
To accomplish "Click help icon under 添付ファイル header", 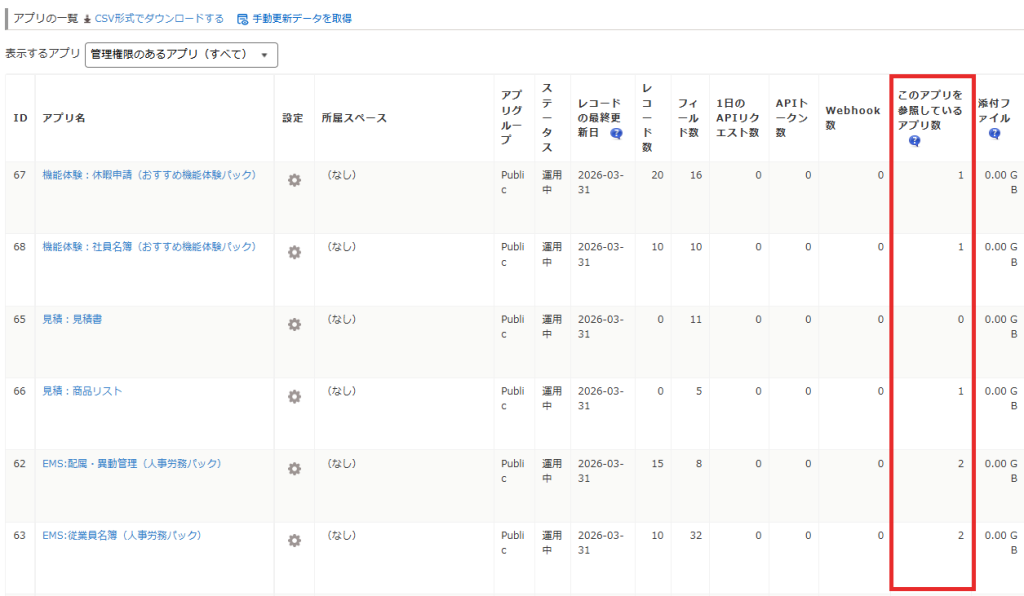I will click(994, 133).
